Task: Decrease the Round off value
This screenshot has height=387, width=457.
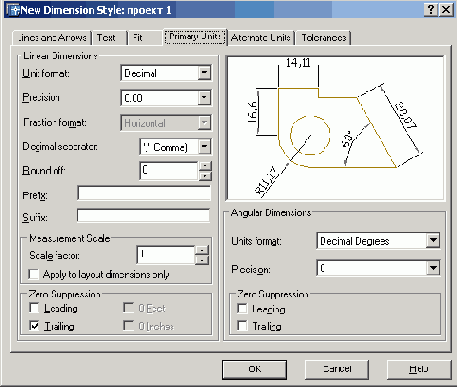Action: [x=205, y=176]
